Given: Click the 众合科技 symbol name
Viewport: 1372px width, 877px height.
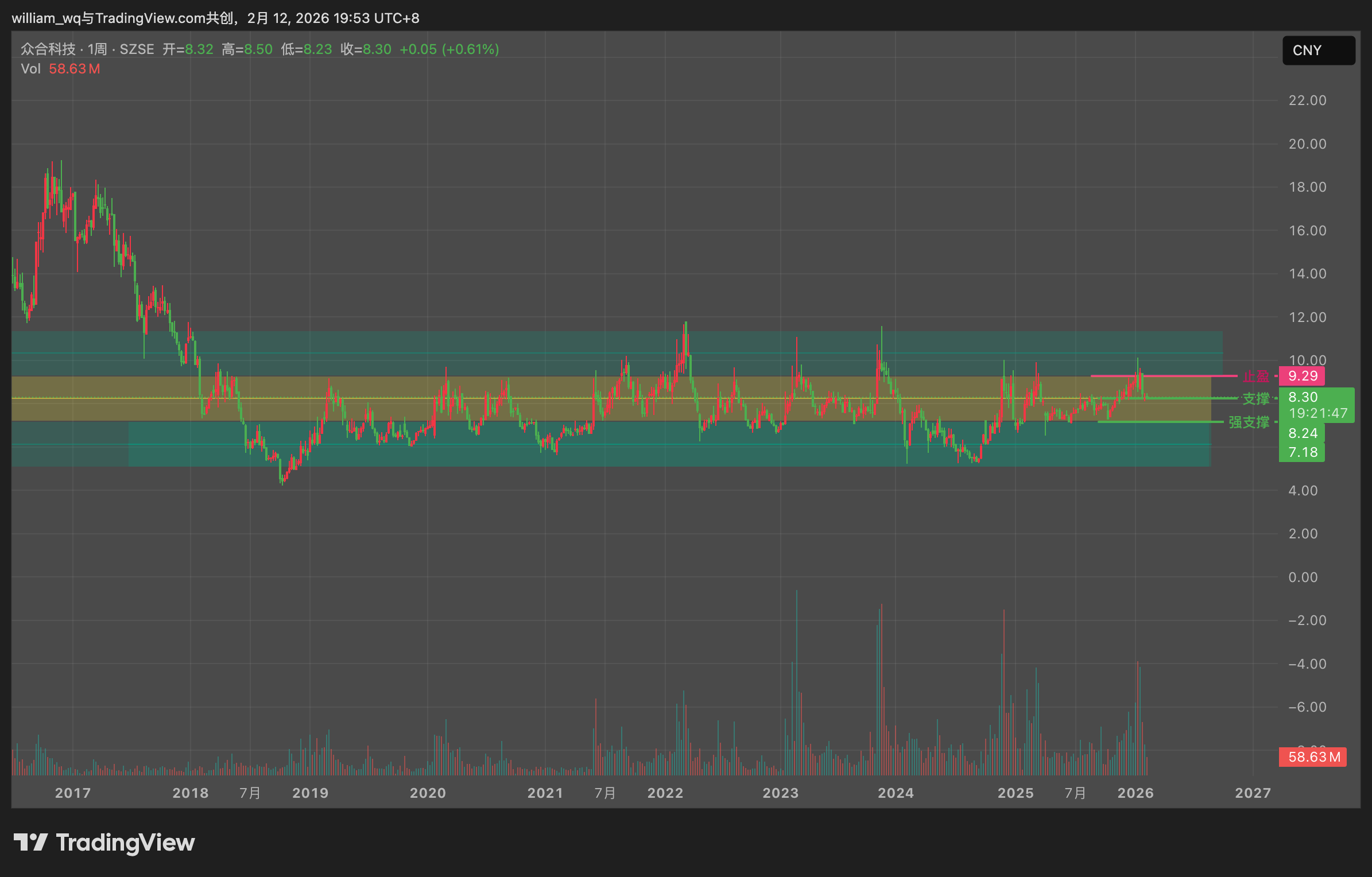Looking at the screenshot, I should pyautogui.click(x=48, y=49).
